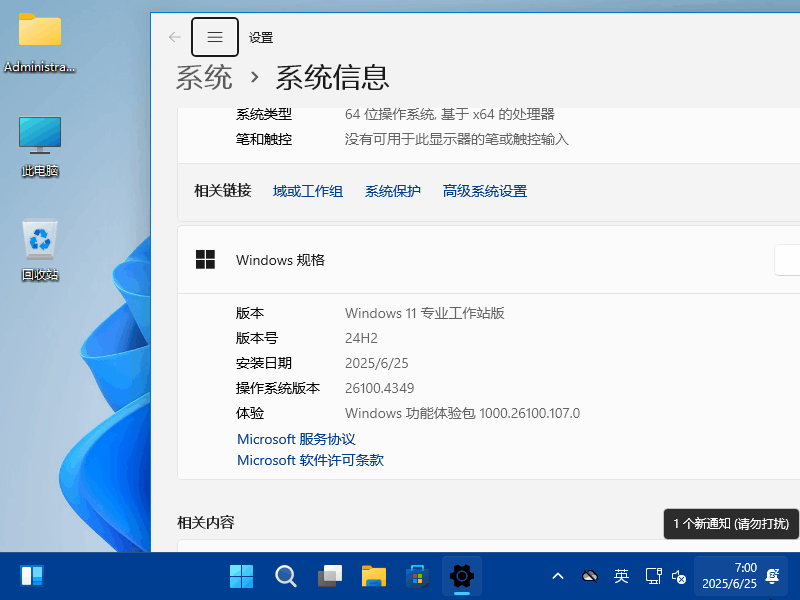Click the copy button in Windows 规格 header
800x600 pixels.
pyautogui.click(x=787, y=260)
